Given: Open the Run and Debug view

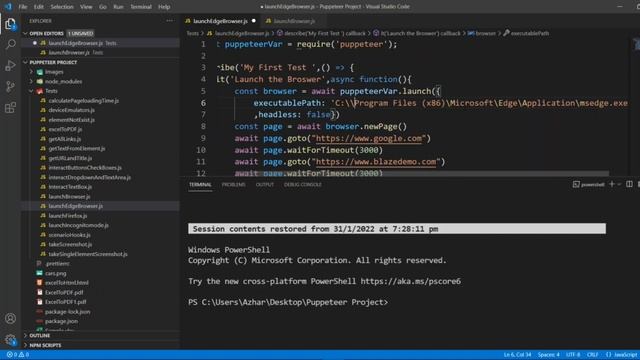Looking at the screenshot, I should coord(10,65).
